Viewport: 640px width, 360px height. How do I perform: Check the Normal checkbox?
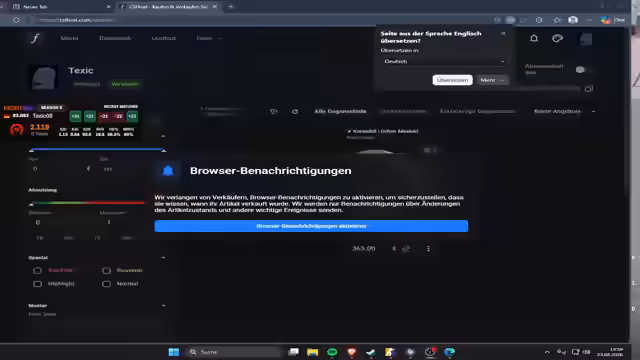point(107,284)
